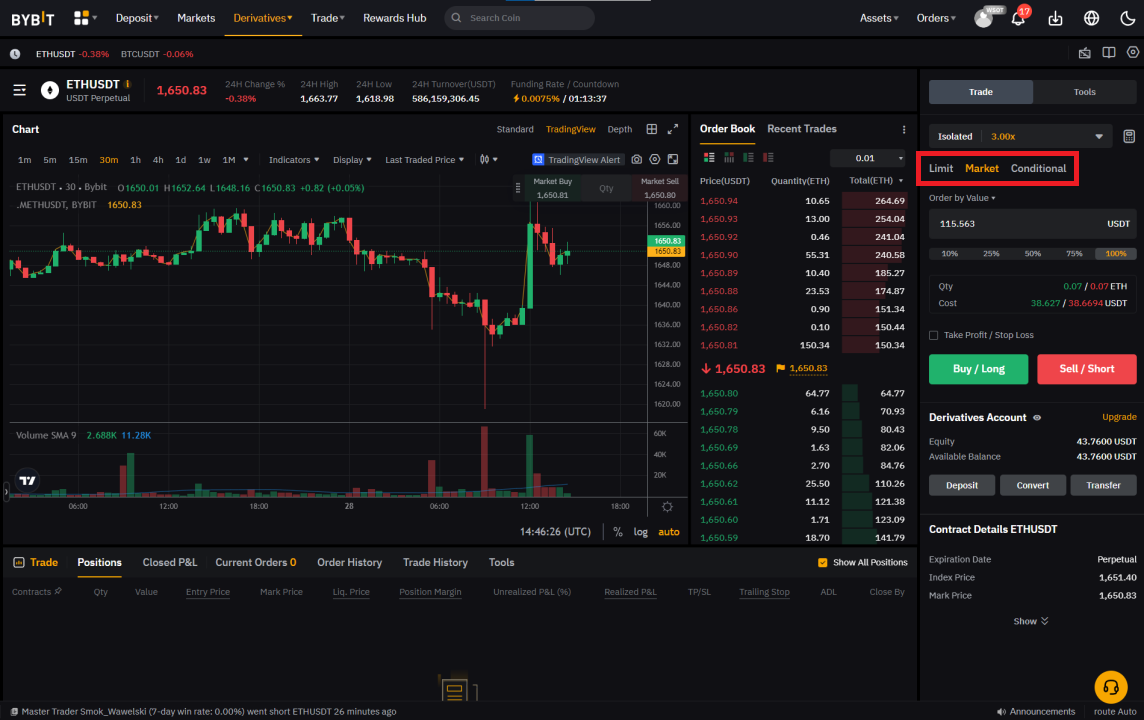Toggle Derivatives Account balance visibility eye
Viewport: 1144px width, 720px height.
pyautogui.click(x=1037, y=417)
